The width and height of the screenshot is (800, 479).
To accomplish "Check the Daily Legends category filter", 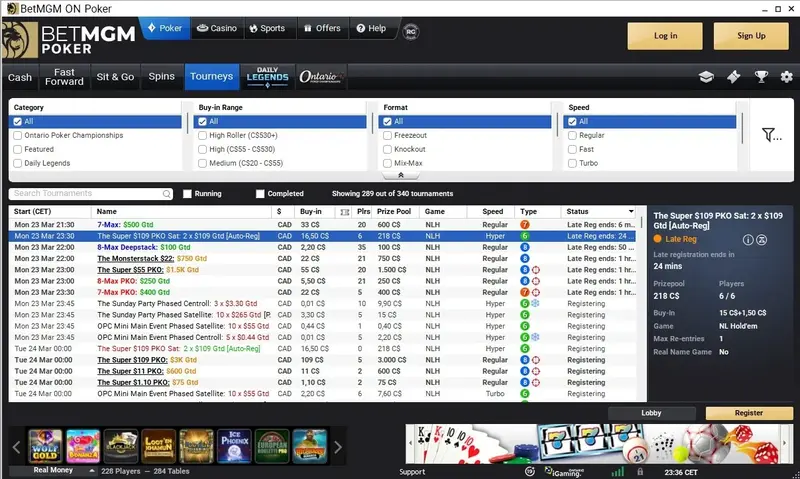I will [x=18, y=163].
